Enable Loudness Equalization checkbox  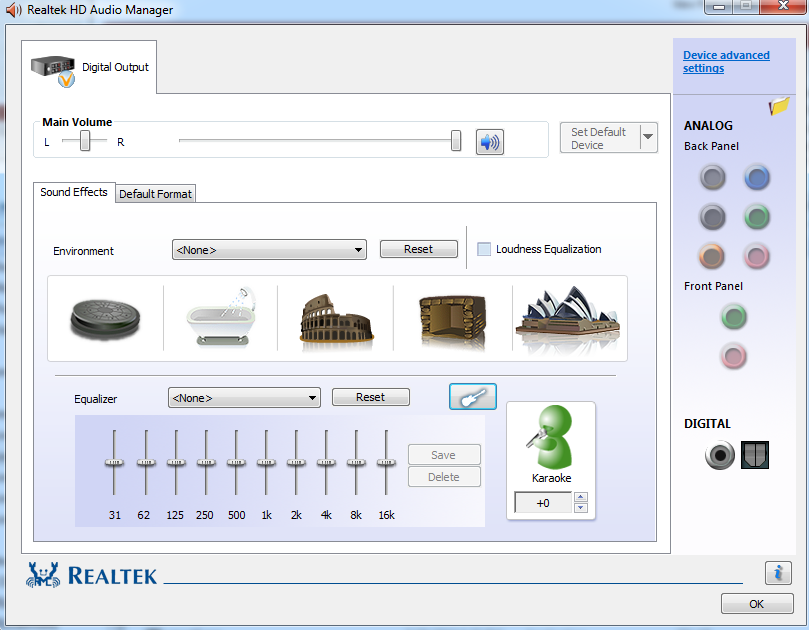[x=485, y=250]
